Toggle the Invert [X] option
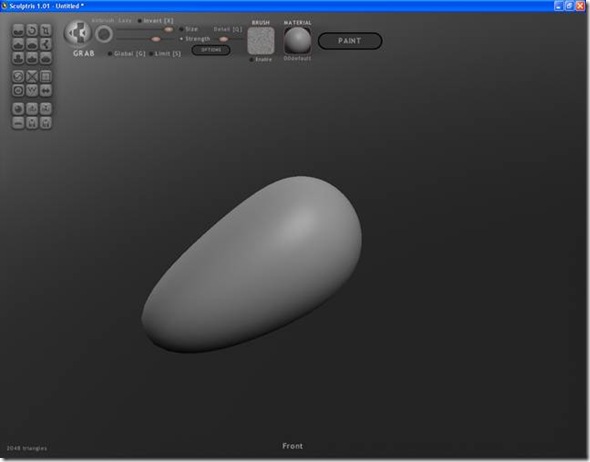 point(155,21)
